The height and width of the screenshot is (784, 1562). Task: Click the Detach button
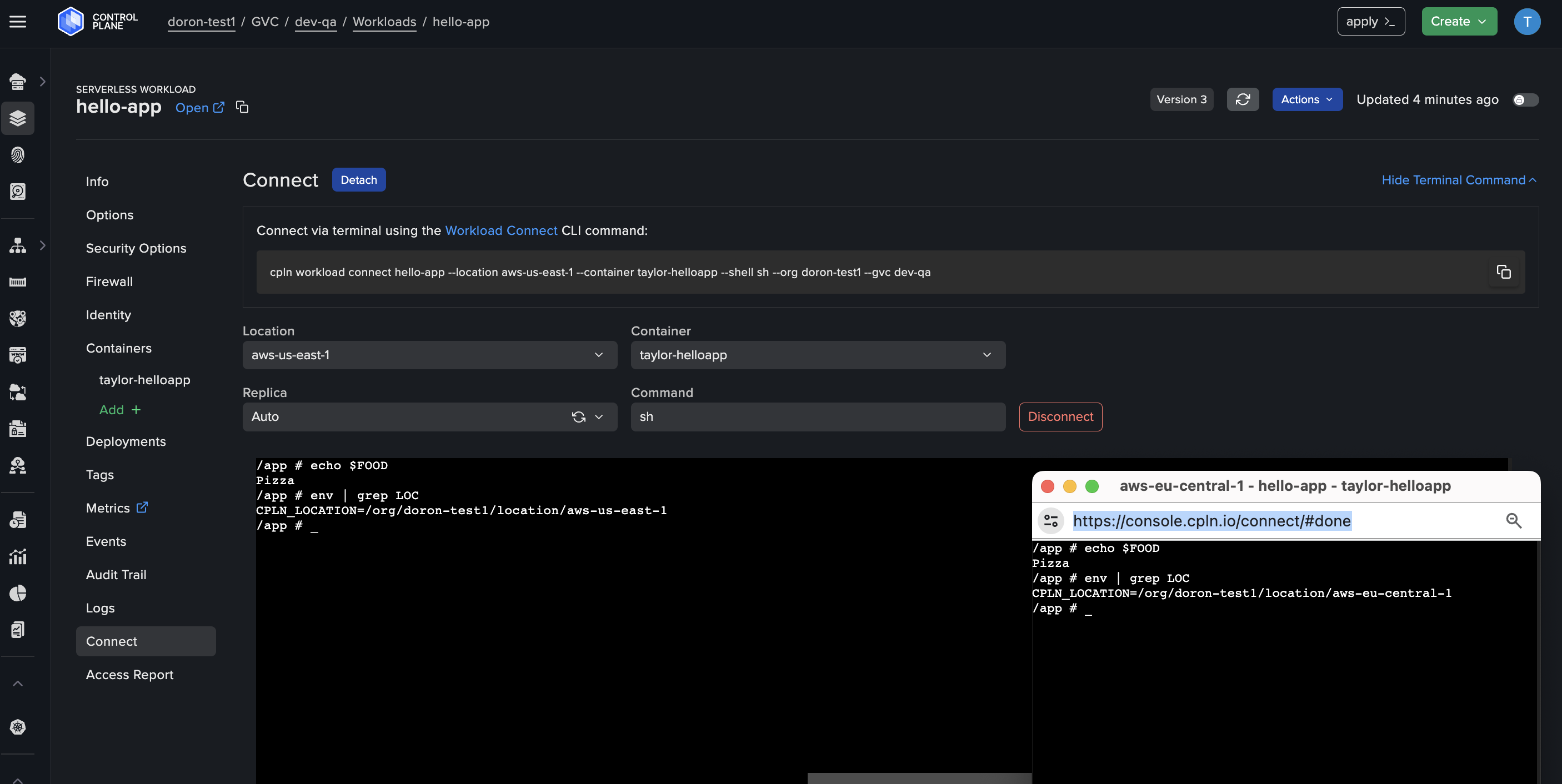pyautogui.click(x=358, y=179)
